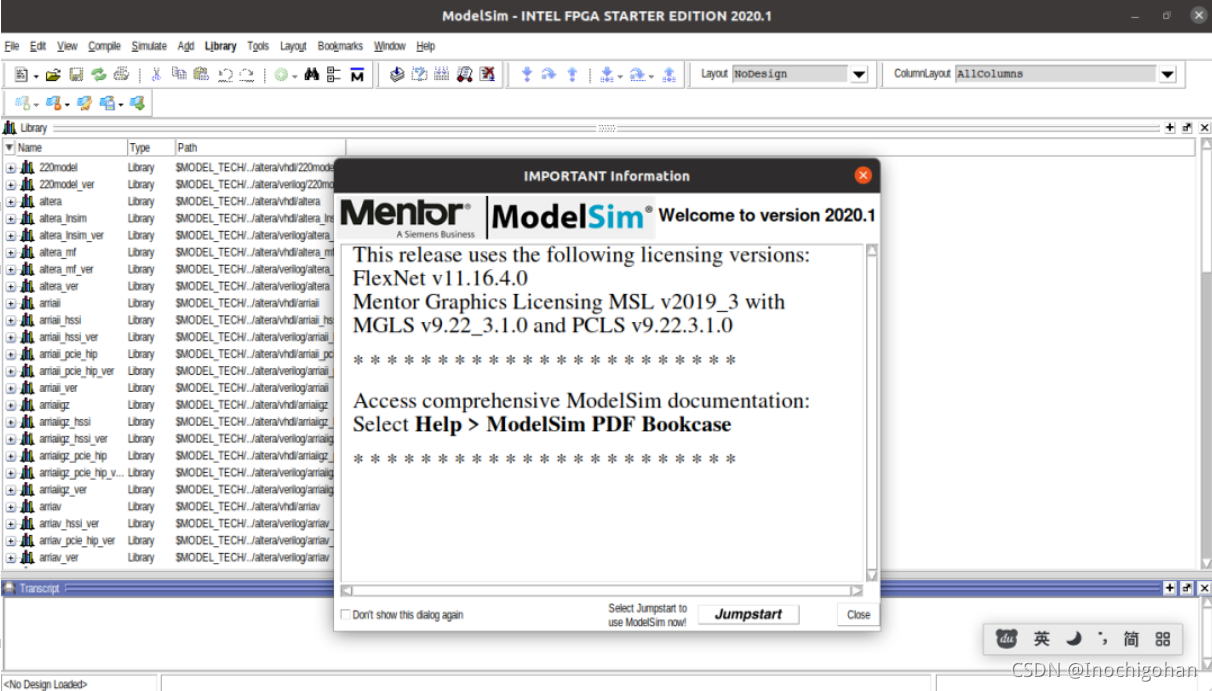
Task: Tick "Don't show this dialog again" checkbox
Action: [x=346, y=615]
